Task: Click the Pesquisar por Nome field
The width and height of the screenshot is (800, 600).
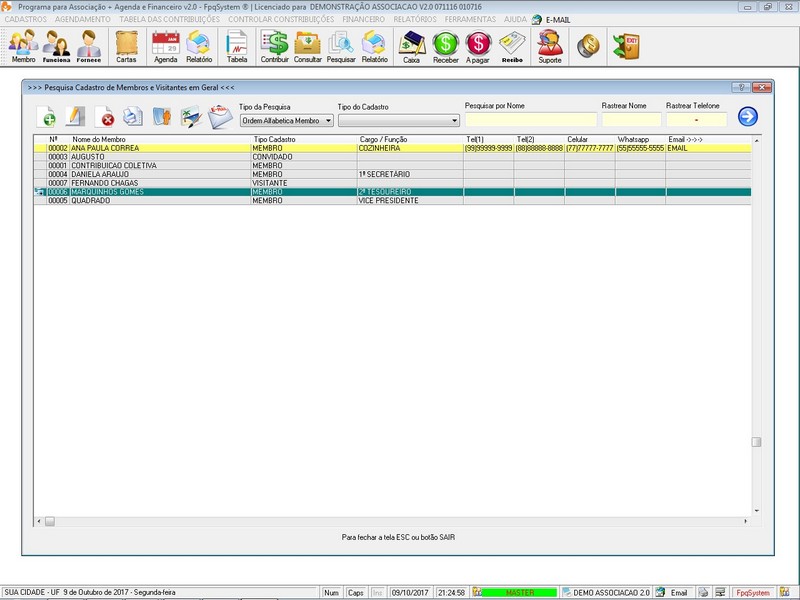Action: coord(530,120)
